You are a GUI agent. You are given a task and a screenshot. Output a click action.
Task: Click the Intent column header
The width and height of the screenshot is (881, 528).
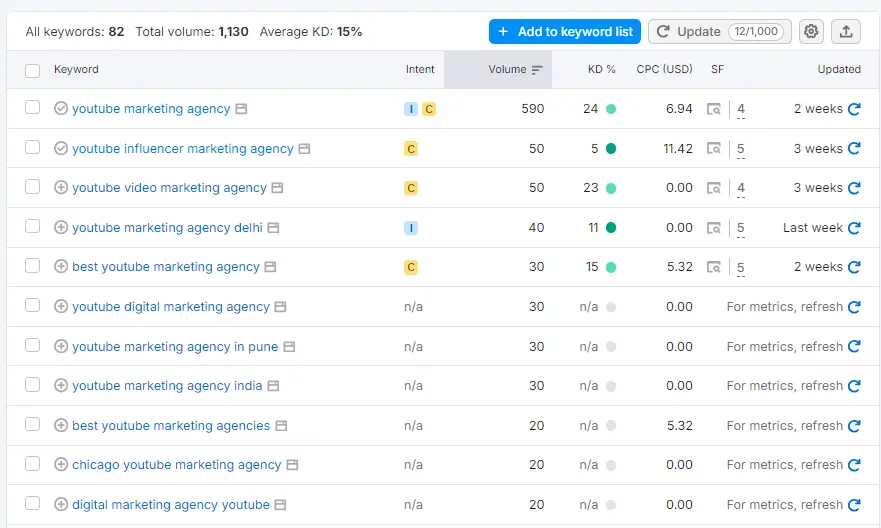click(420, 70)
